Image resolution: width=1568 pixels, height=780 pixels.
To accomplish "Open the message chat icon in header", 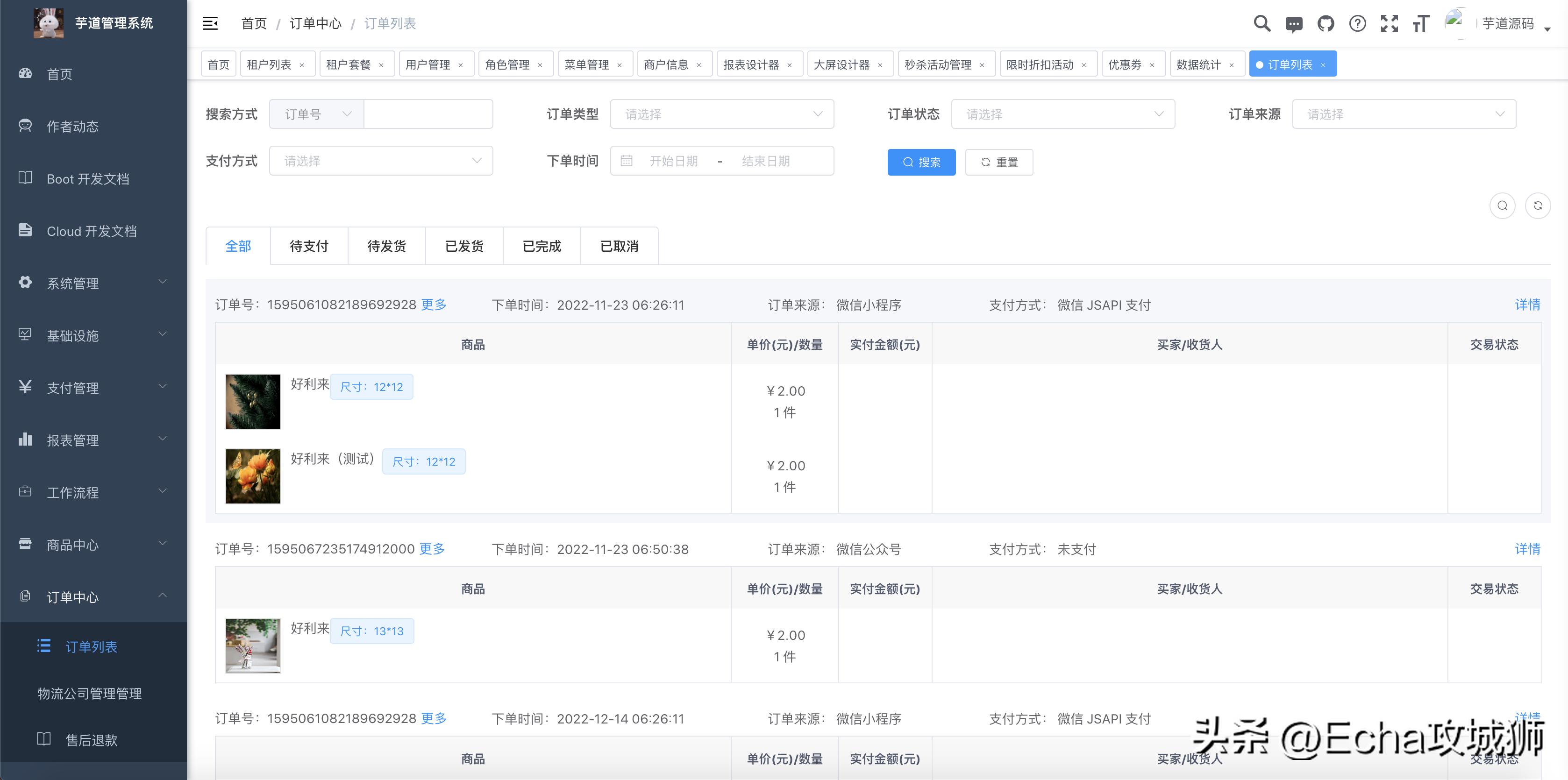I will [x=1293, y=23].
